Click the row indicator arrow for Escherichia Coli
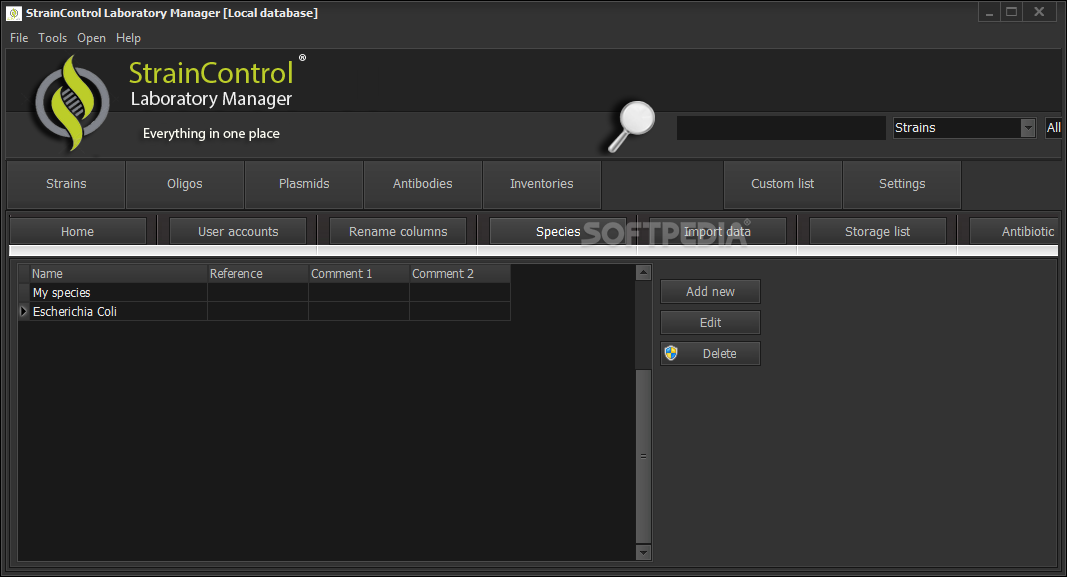 click(24, 312)
